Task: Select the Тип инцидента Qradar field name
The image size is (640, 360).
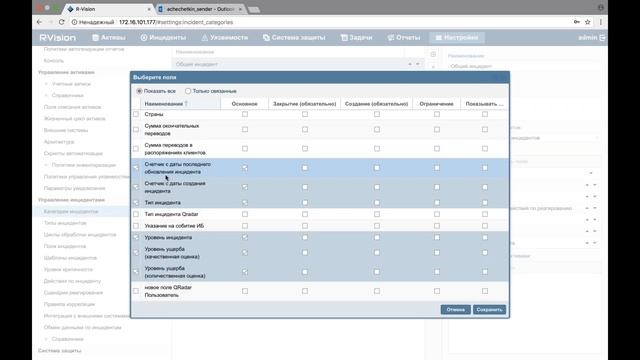Action: pyautogui.click(x=171, y=214)
